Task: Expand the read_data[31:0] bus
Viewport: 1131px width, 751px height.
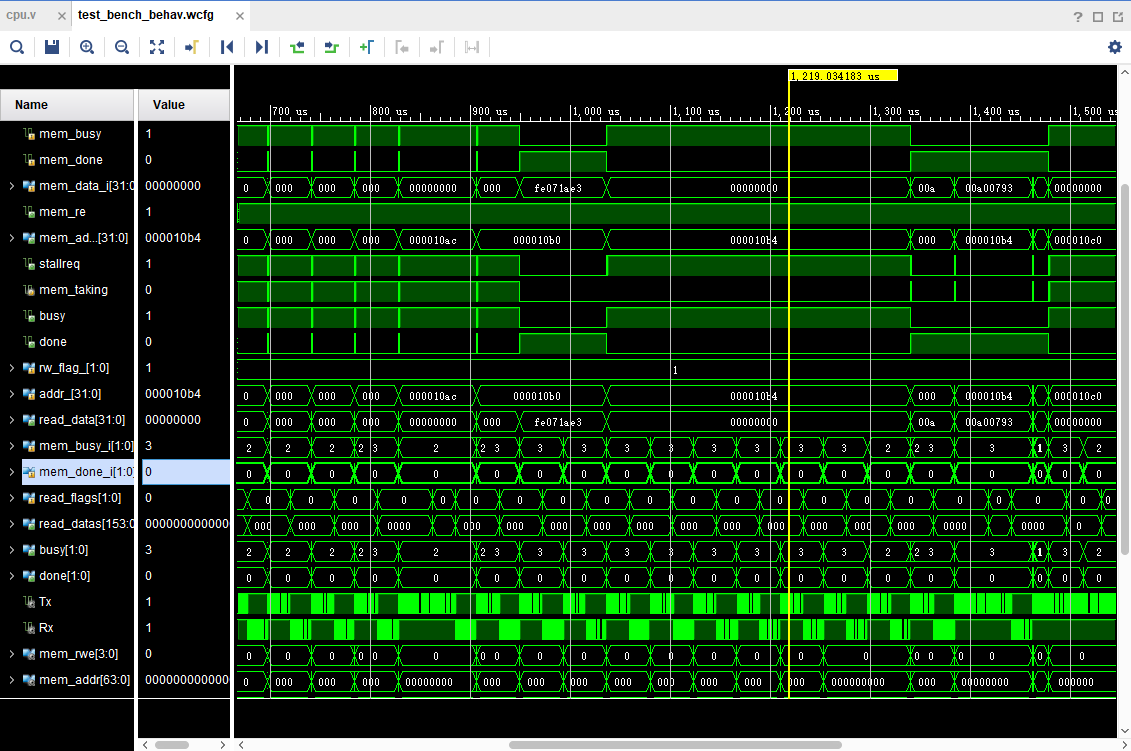Action: tap(12, 420)
